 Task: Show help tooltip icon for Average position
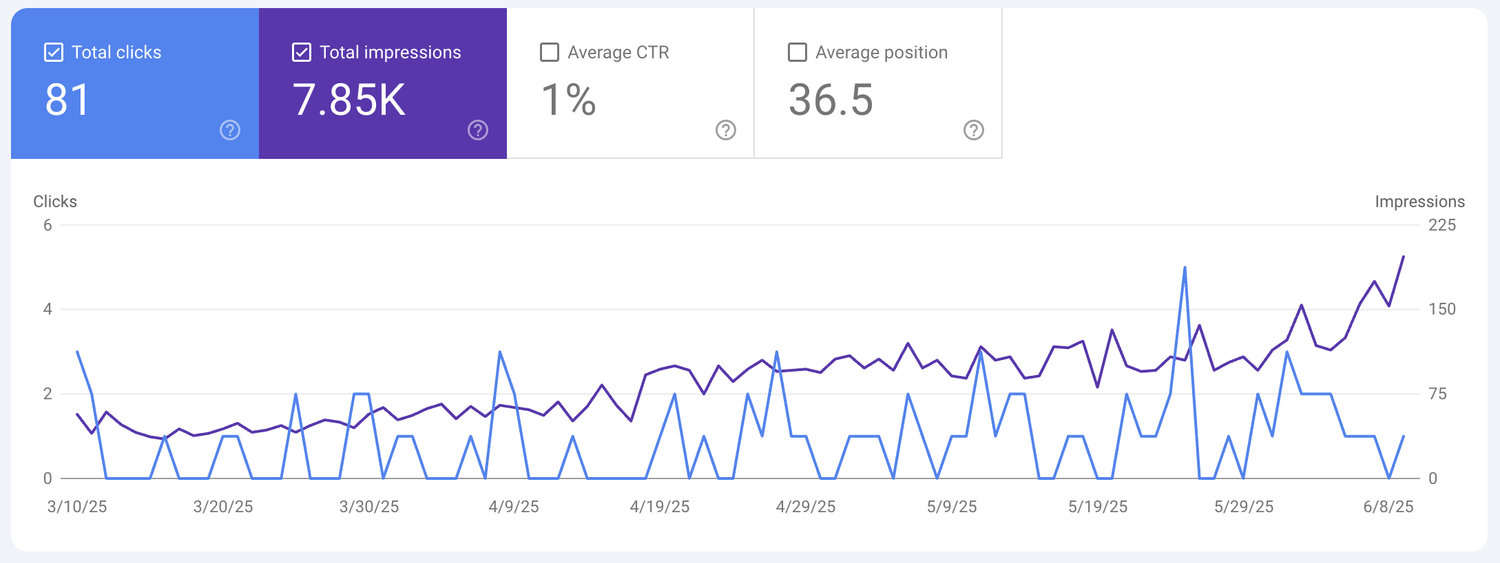973,130
